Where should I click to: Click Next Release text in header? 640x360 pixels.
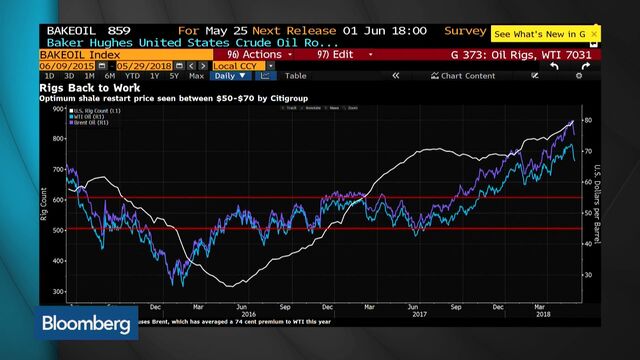coord(294,31)
